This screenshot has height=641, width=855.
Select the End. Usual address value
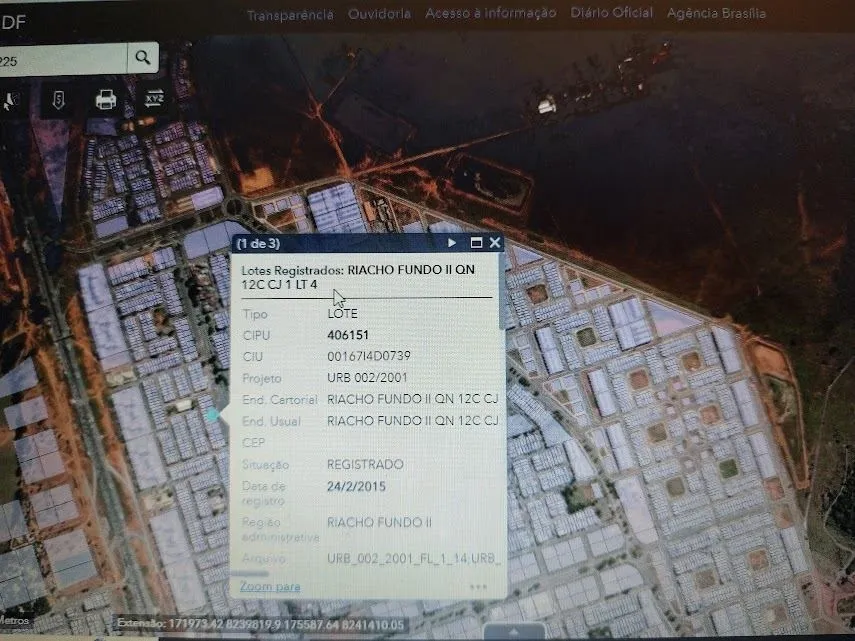pyautogui.click(x=413, y=420)
